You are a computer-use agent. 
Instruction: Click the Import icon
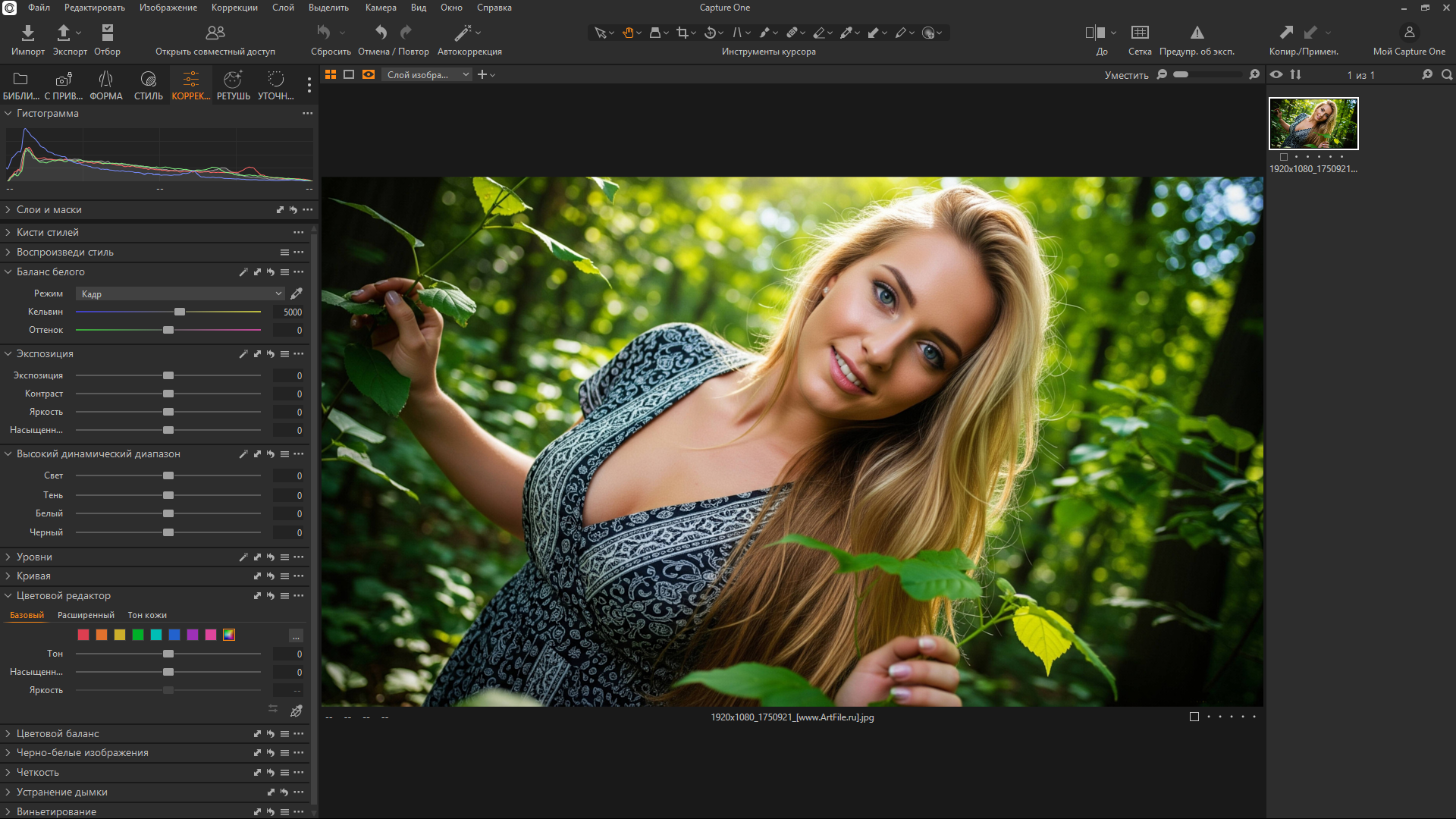point(27,33)
